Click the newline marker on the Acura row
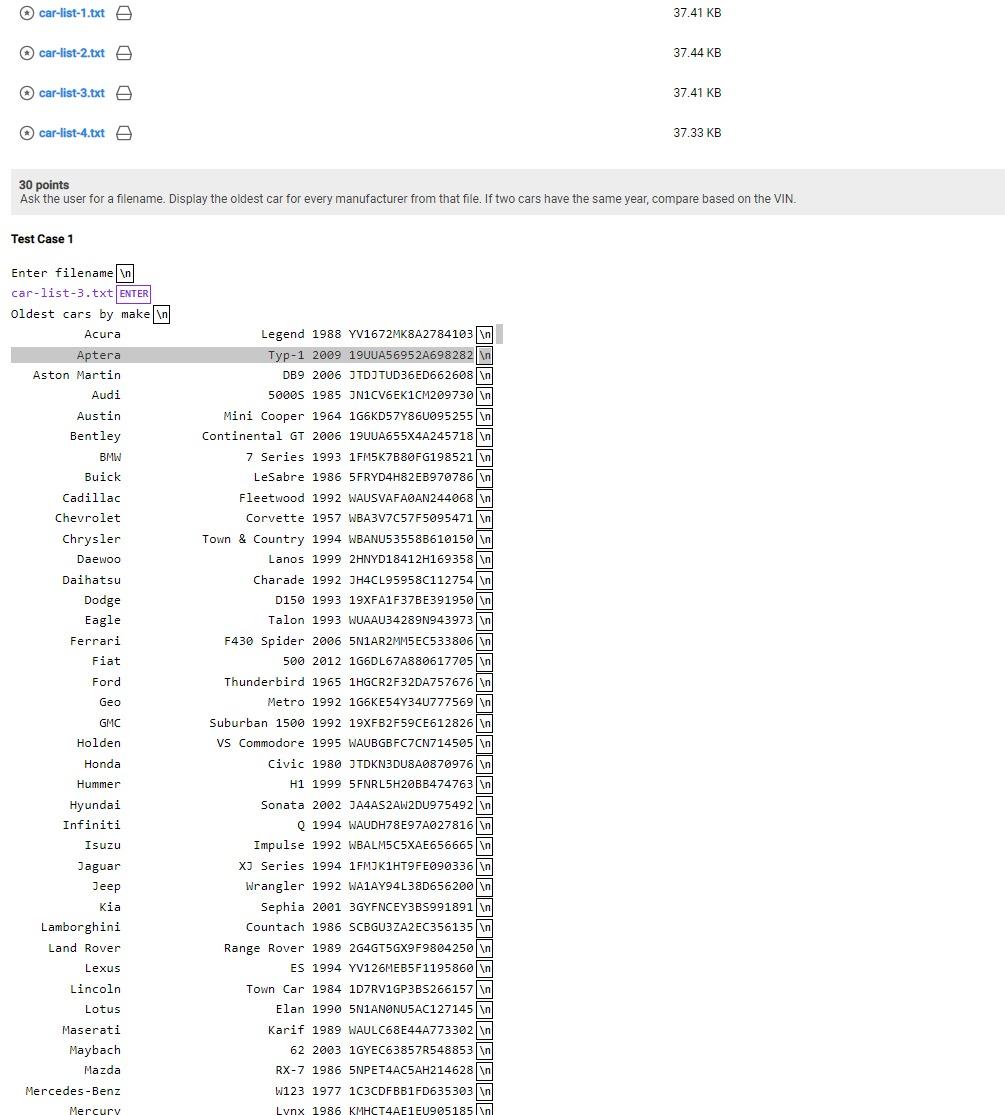Screen dimensions: 1005x1115 (484, 334)
